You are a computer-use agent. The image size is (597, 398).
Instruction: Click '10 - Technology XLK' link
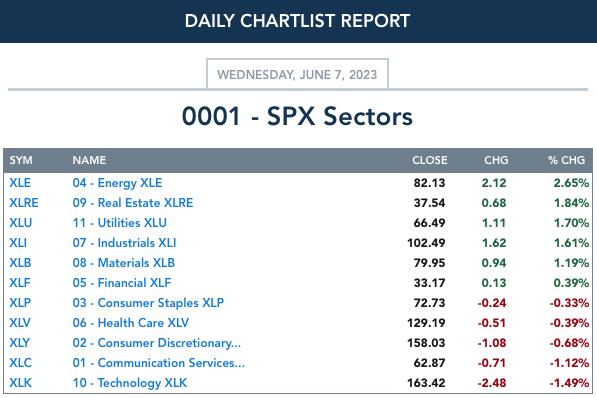pos(130,383)
